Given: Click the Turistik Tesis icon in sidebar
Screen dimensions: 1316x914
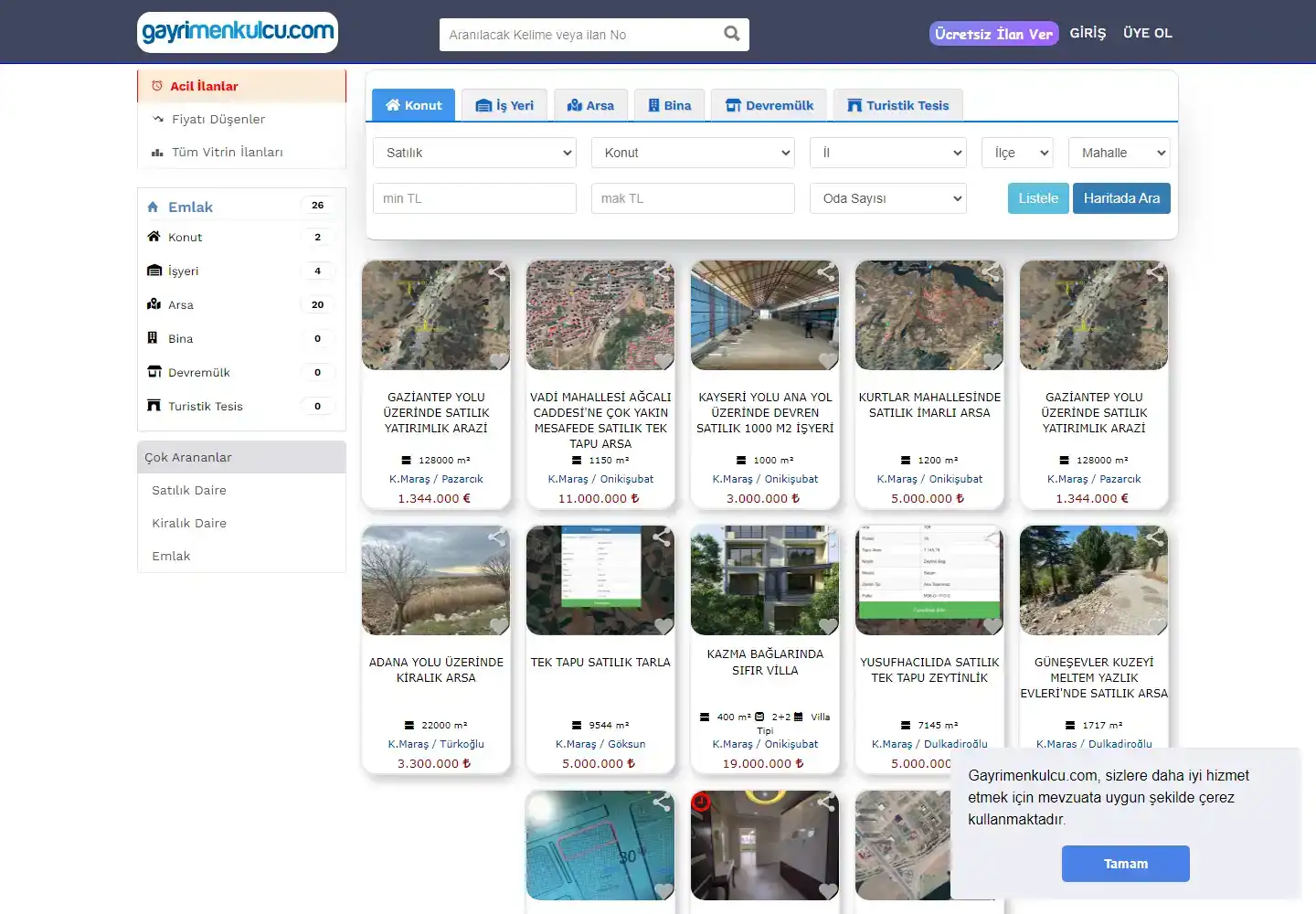Looking at the screenshot, I should click(x=154, y=405).
